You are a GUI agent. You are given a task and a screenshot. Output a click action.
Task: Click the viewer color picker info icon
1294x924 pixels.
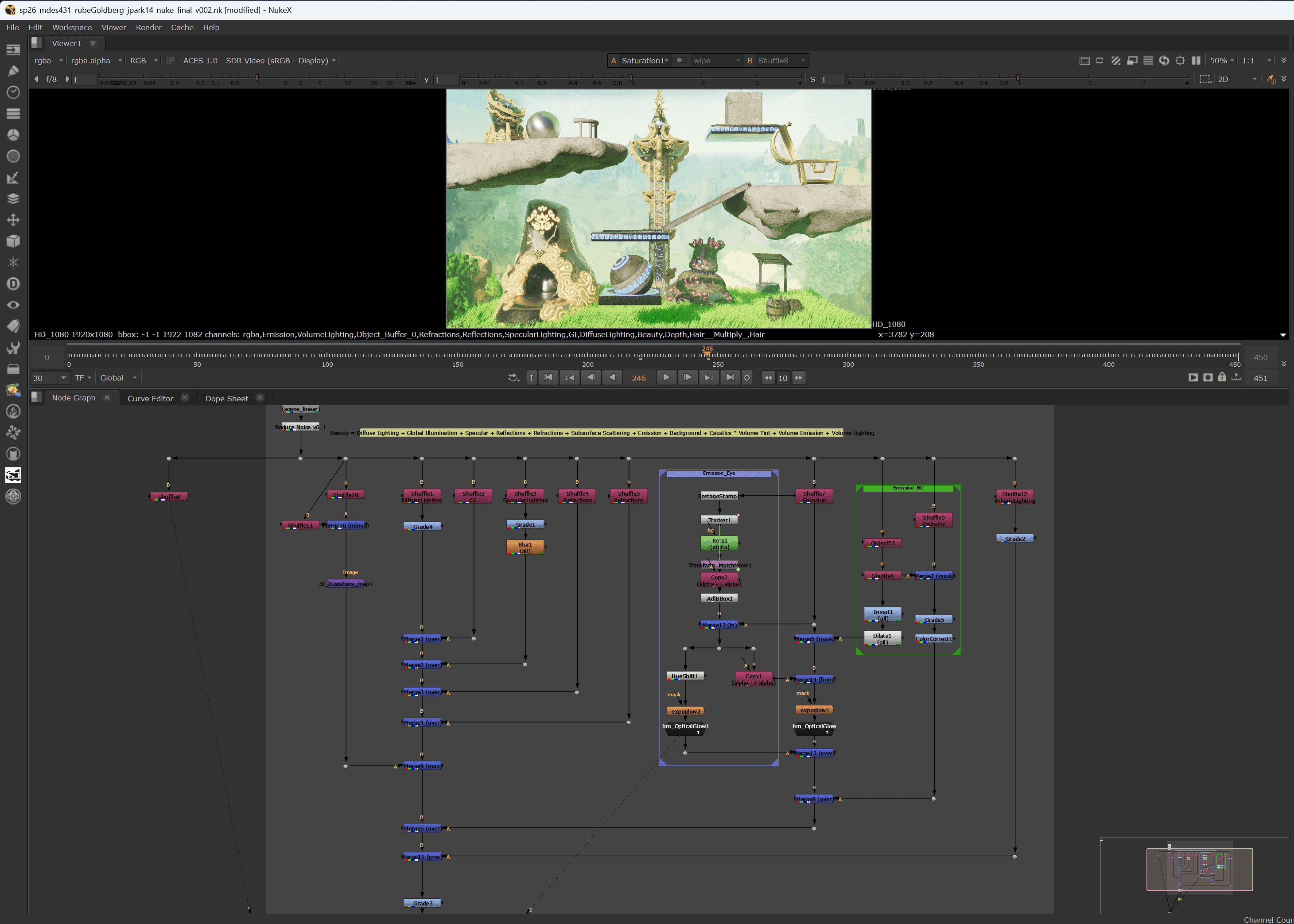click(x=1271, y=79)
